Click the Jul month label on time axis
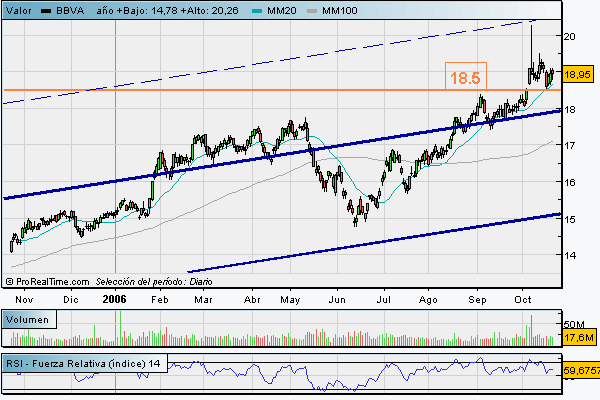This screenshot has width=600, height=400. click(383, 300)
